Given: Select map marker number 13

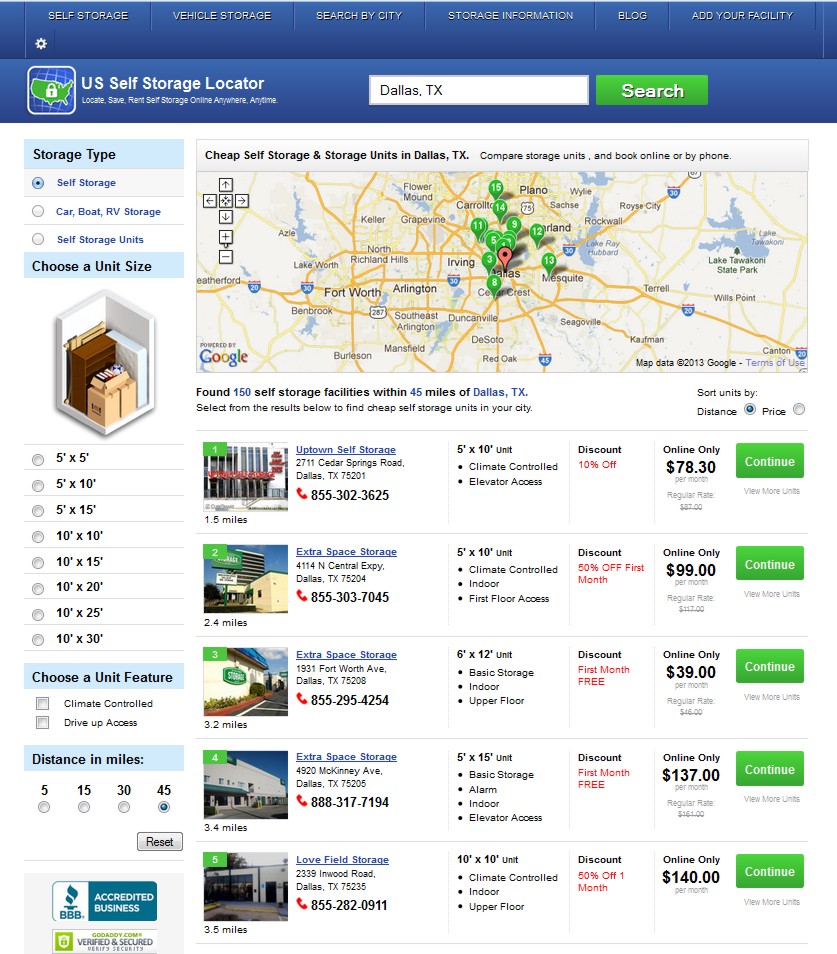Looking at the screenshot, I should click(x=549, y=263).
